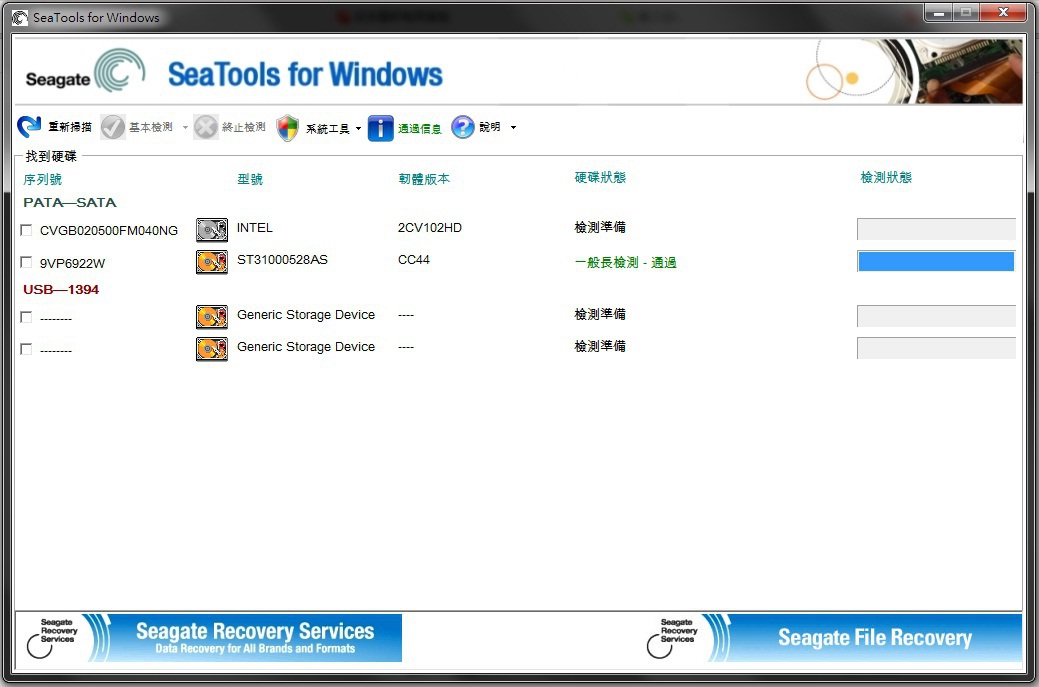The width and height of the screenshot is (1039, 687).
Task: Maximize the SeaTools window
Action: [x=965, y=13]
